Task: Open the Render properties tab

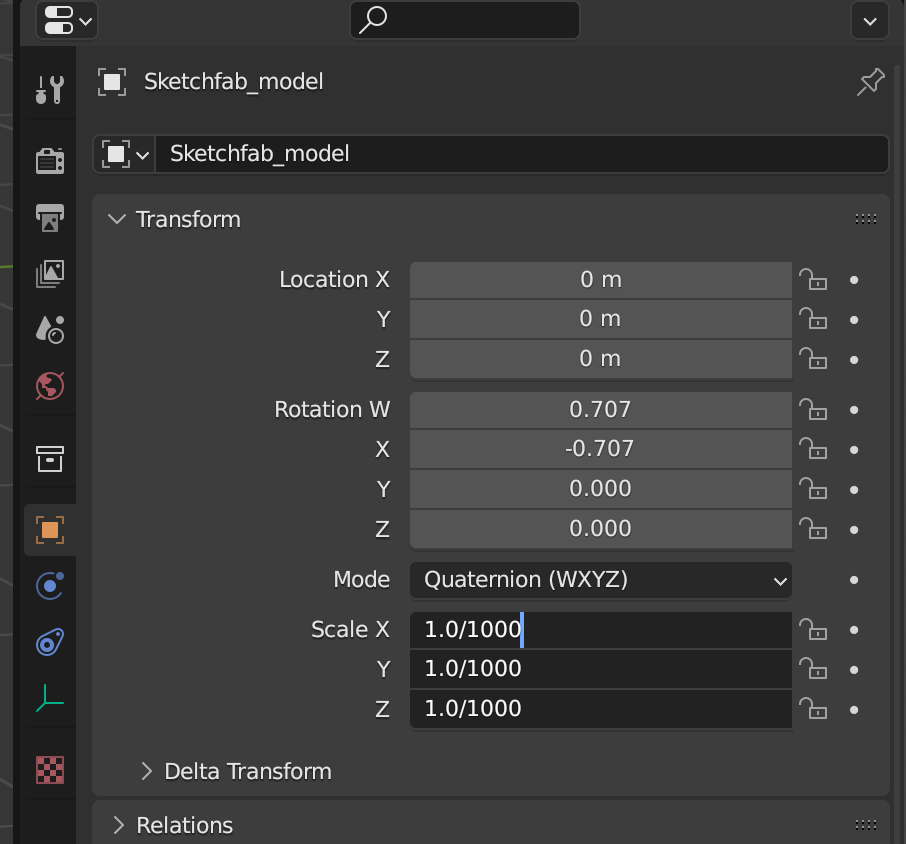Action: coord(49,160)
